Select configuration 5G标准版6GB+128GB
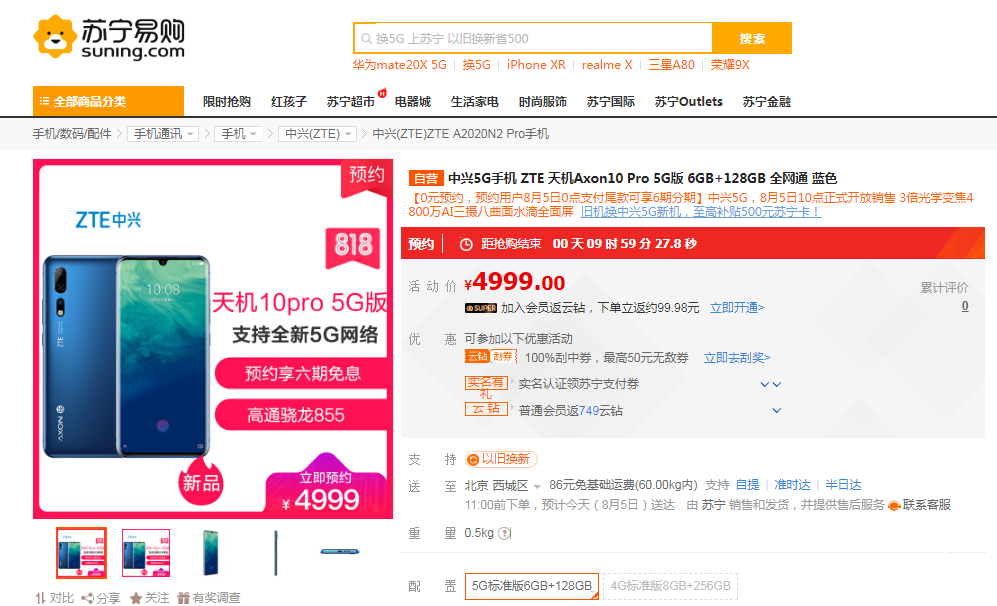The image size is (997, 606). 532,586
